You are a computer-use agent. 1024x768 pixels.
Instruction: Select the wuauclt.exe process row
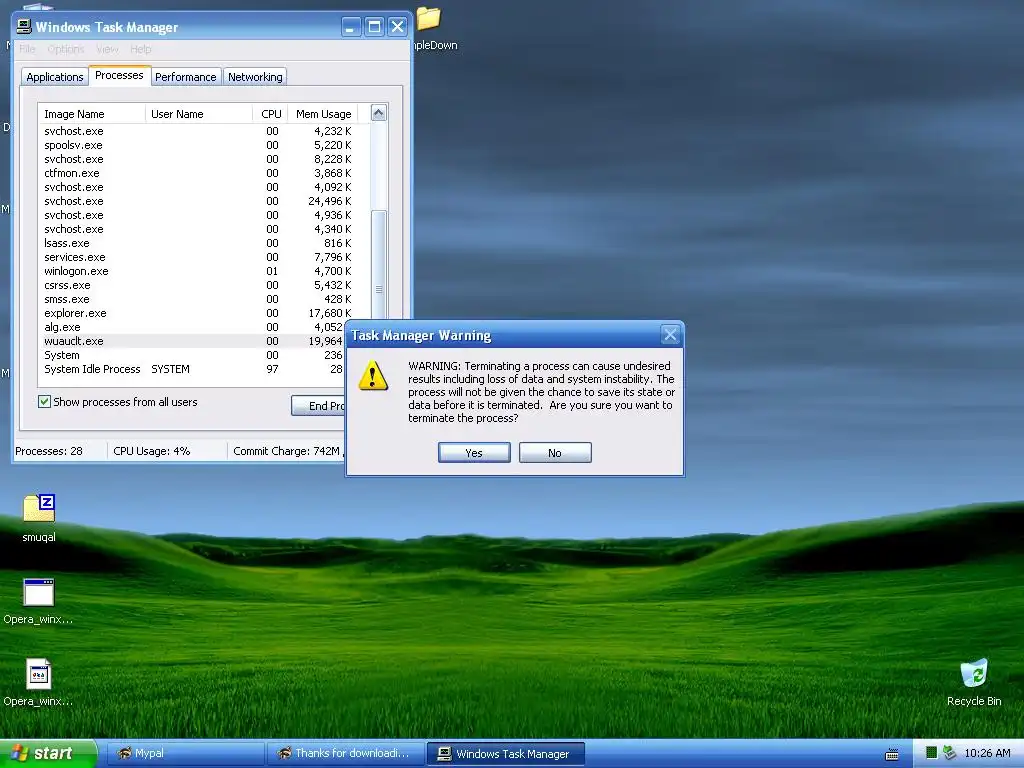click(193, 341)
